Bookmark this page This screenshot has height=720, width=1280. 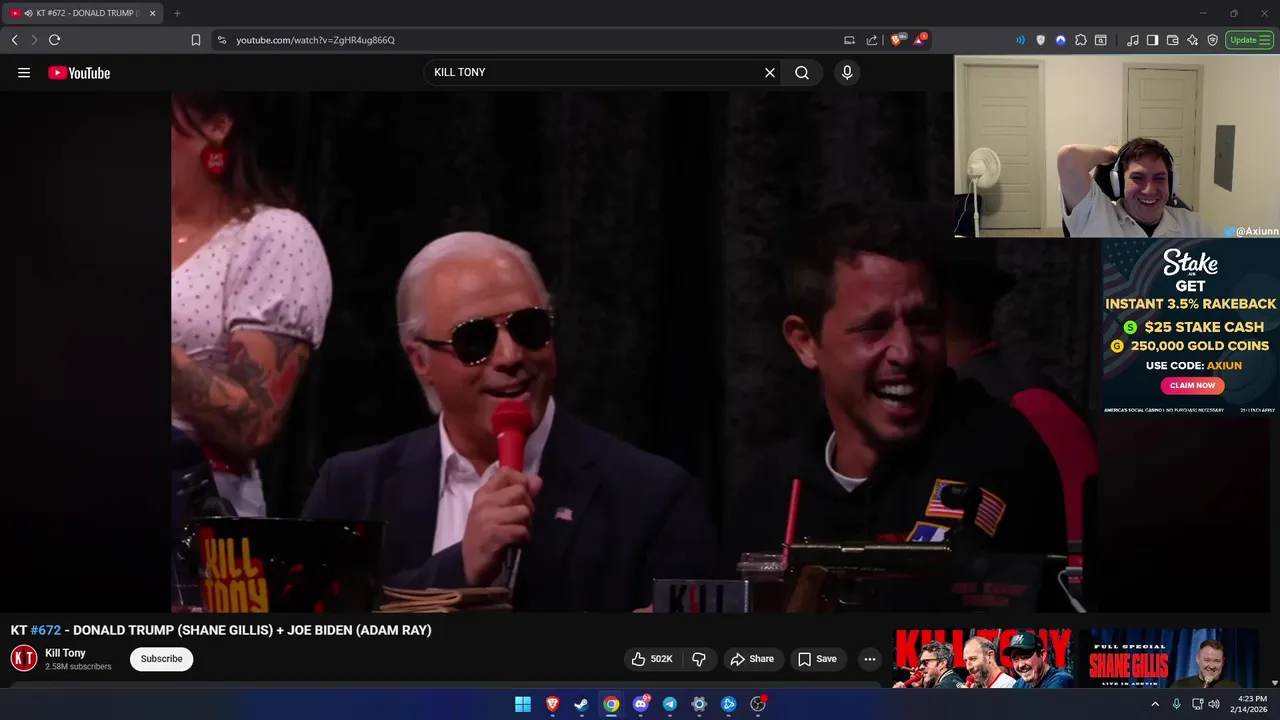(x=196, y=40)
